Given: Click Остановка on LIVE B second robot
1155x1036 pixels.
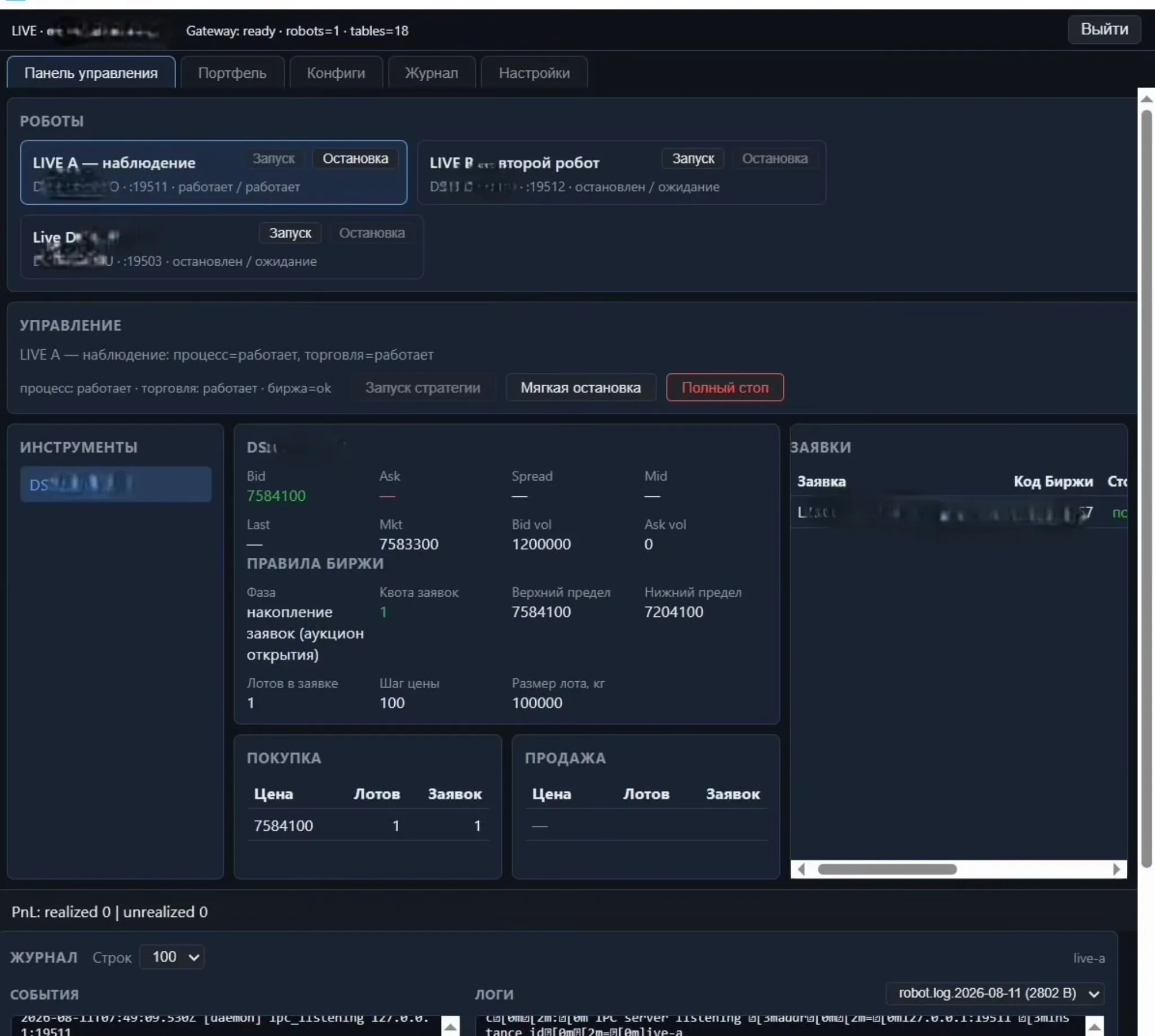Looking at the screenshot, I should coord(774,159).
